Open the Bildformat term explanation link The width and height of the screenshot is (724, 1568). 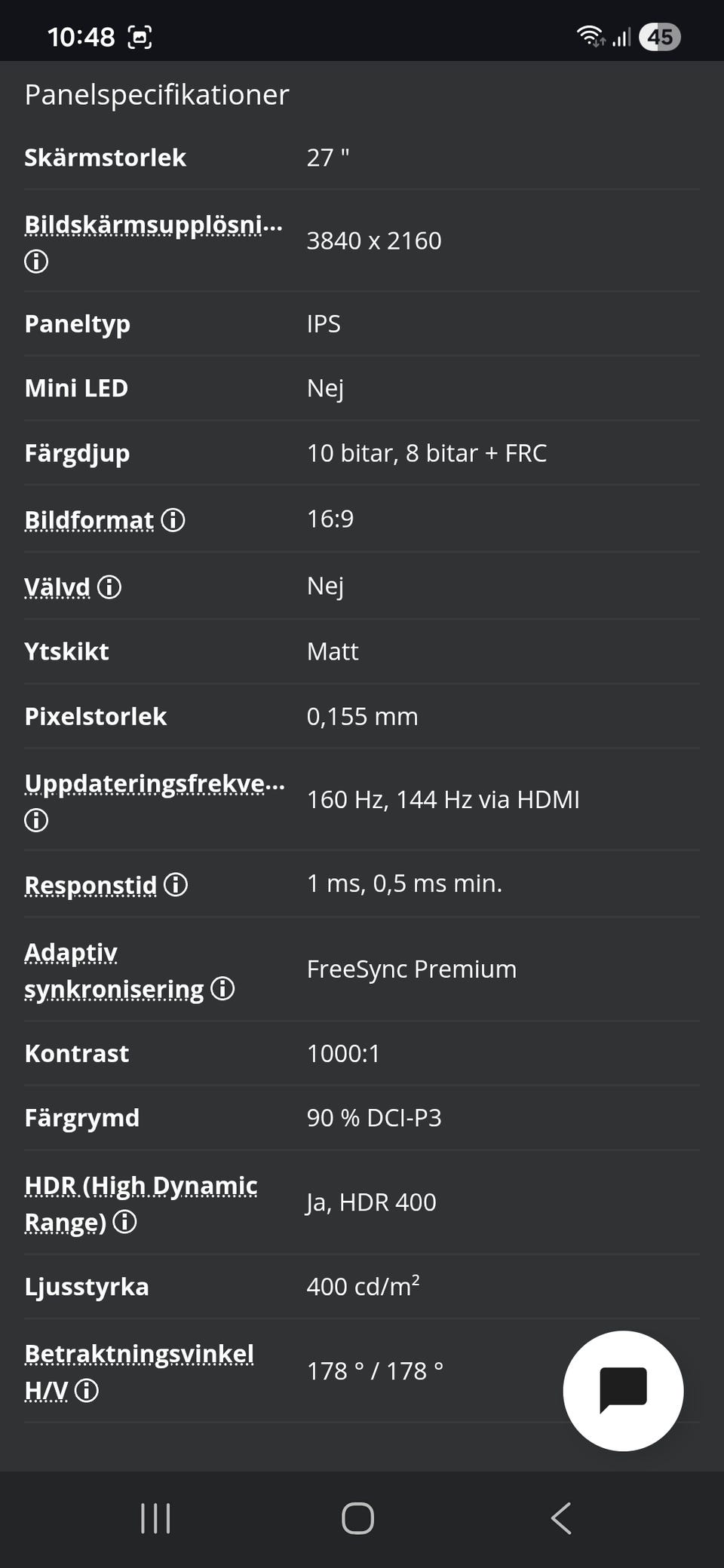pyautogui.click(x=89, y=520)
